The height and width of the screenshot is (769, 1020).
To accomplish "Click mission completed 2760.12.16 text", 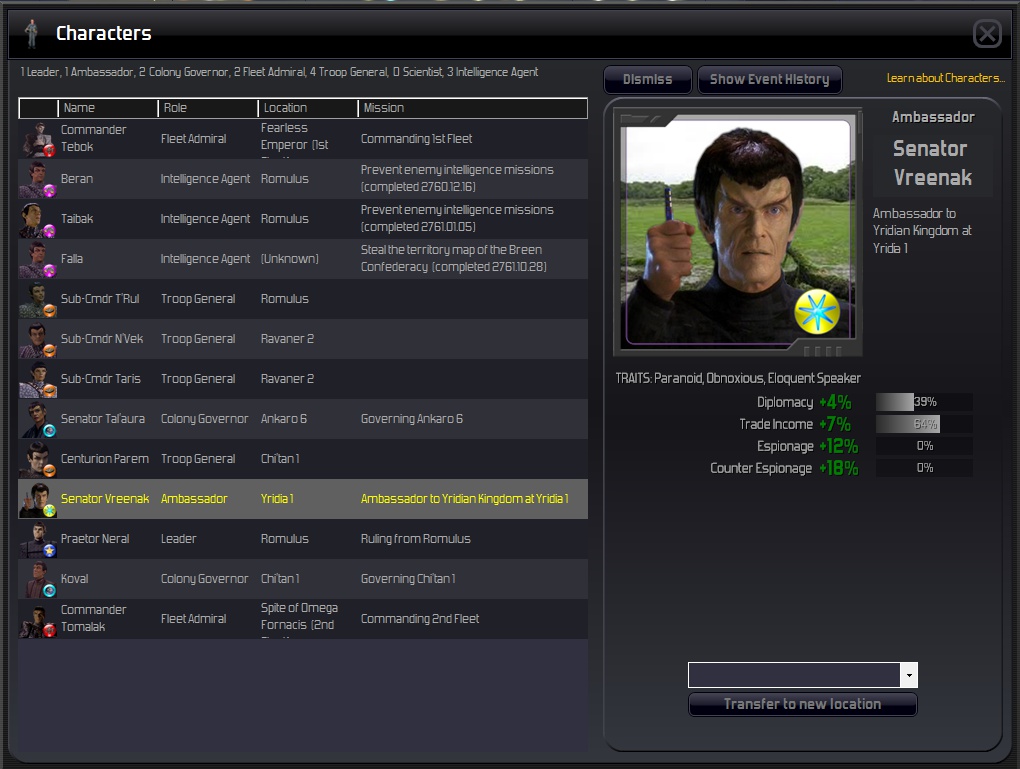I will (x=418, y=187).
